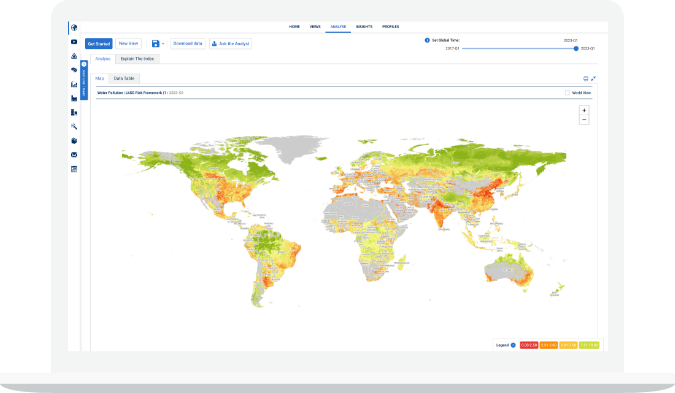Click the red legend color swatch

(529, 345)
